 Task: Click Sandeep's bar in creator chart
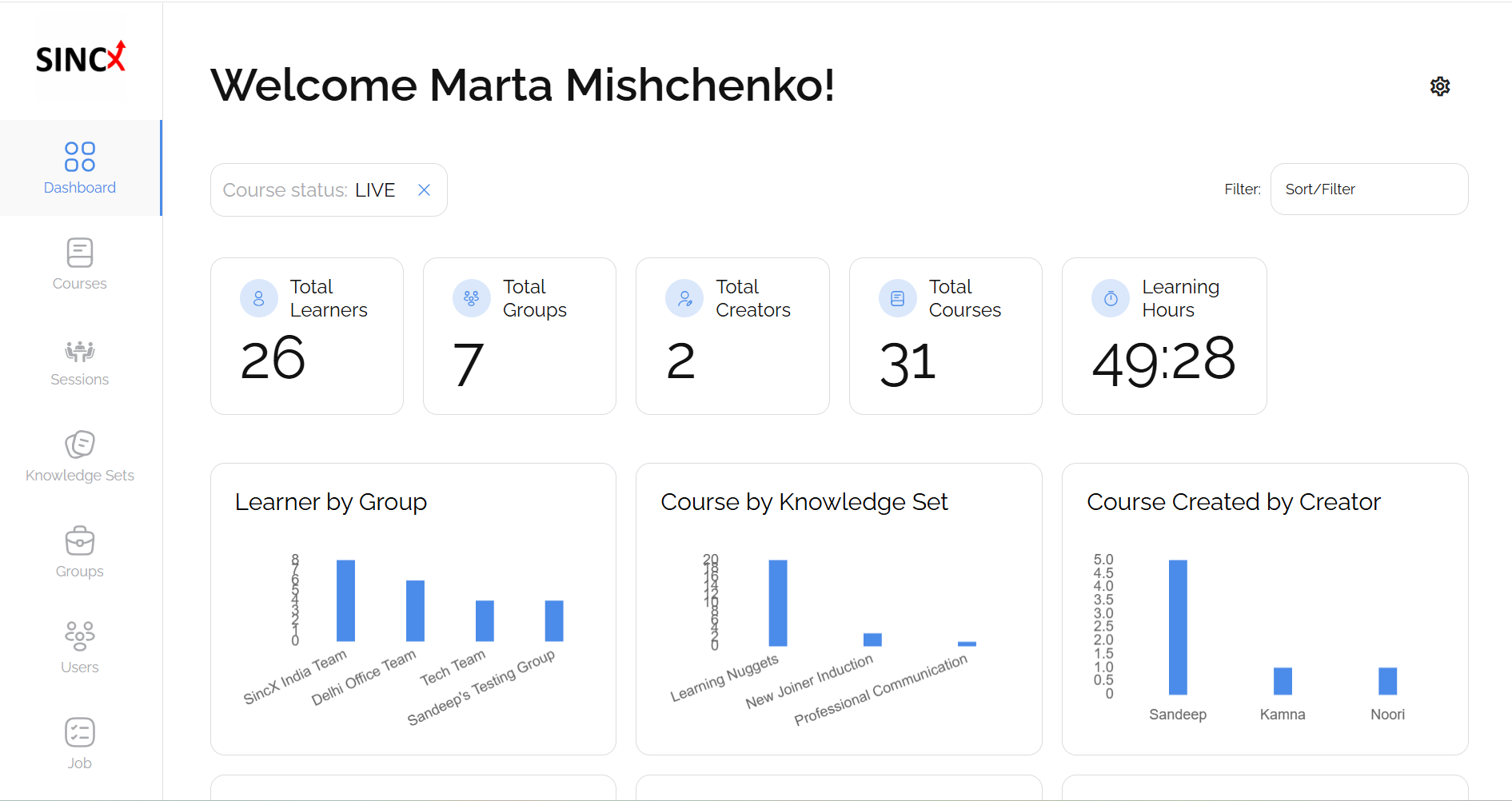(x=1177, y=628)
